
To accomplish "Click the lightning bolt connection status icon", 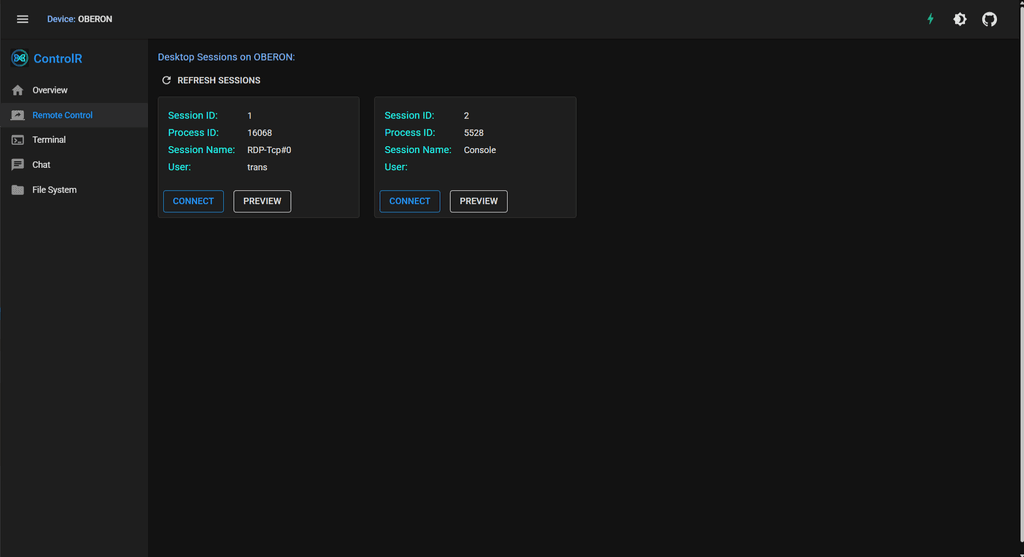I will [930, 19].
